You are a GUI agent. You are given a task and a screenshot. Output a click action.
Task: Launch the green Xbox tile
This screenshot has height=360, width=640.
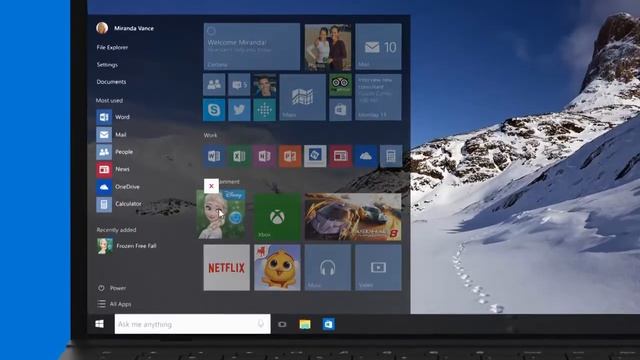point(277,217)
